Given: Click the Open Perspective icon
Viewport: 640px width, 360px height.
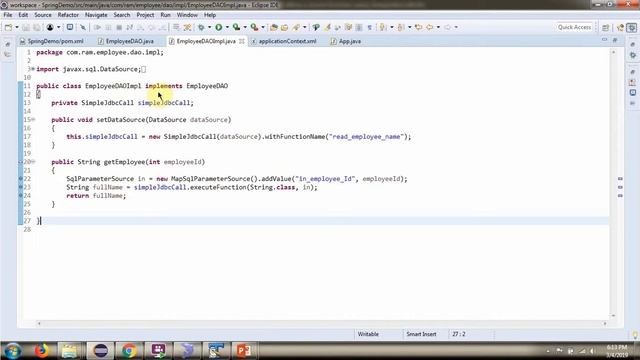Looking at the screenshot, I should 605,27.
